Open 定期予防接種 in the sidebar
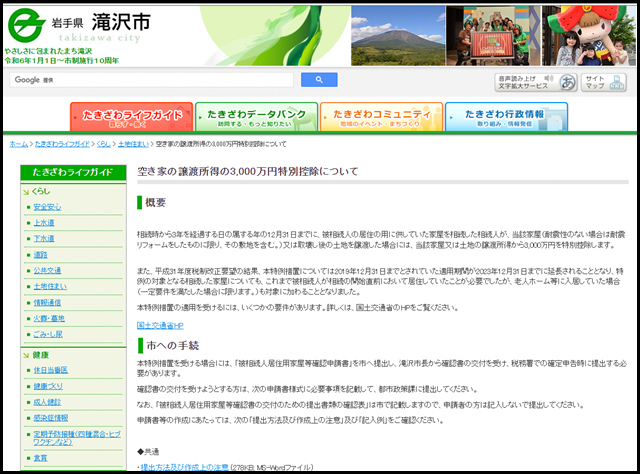 pyautogui.click(x=77, y=438)
